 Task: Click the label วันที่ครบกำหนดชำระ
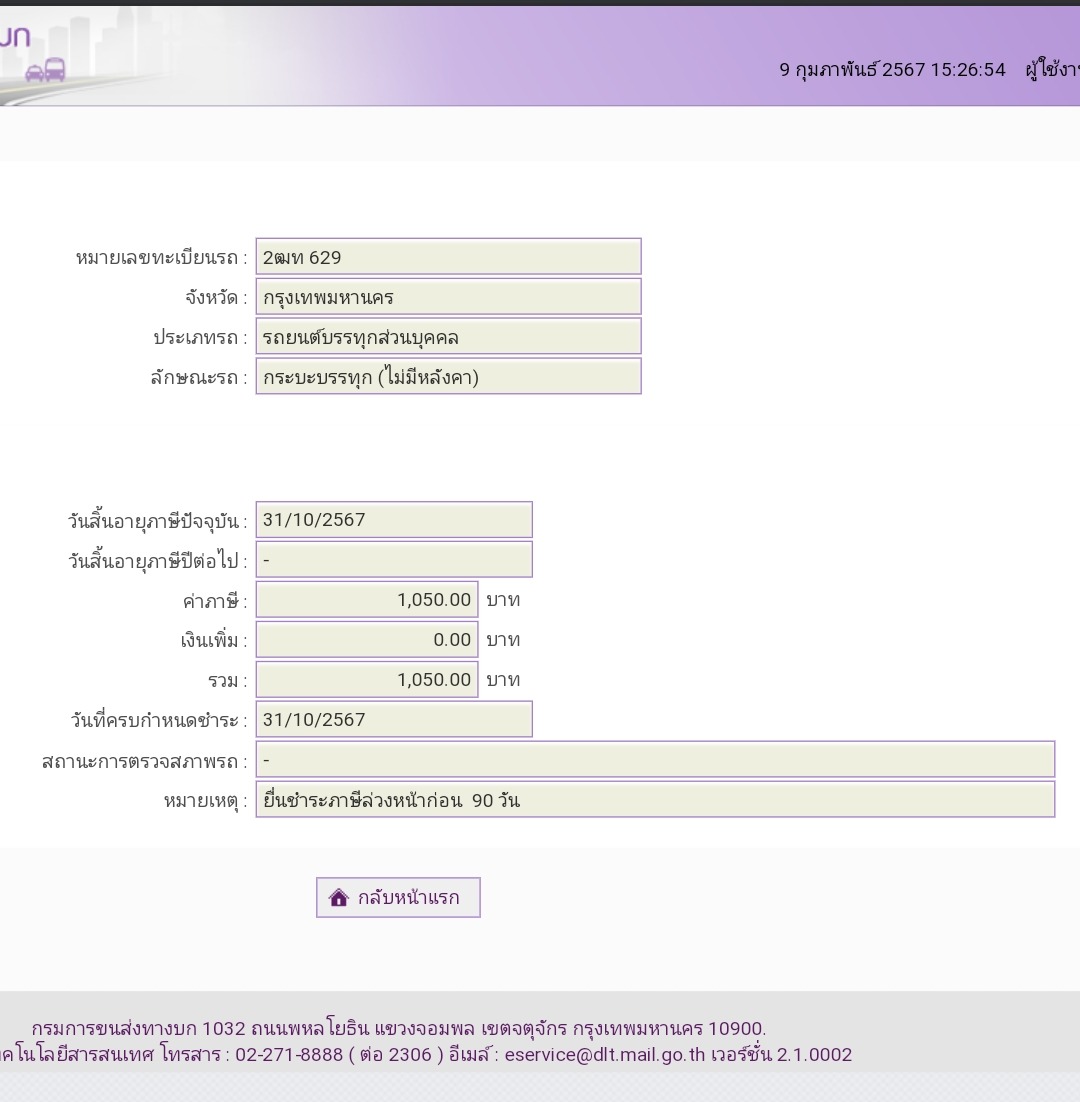[x=159, y=720]
